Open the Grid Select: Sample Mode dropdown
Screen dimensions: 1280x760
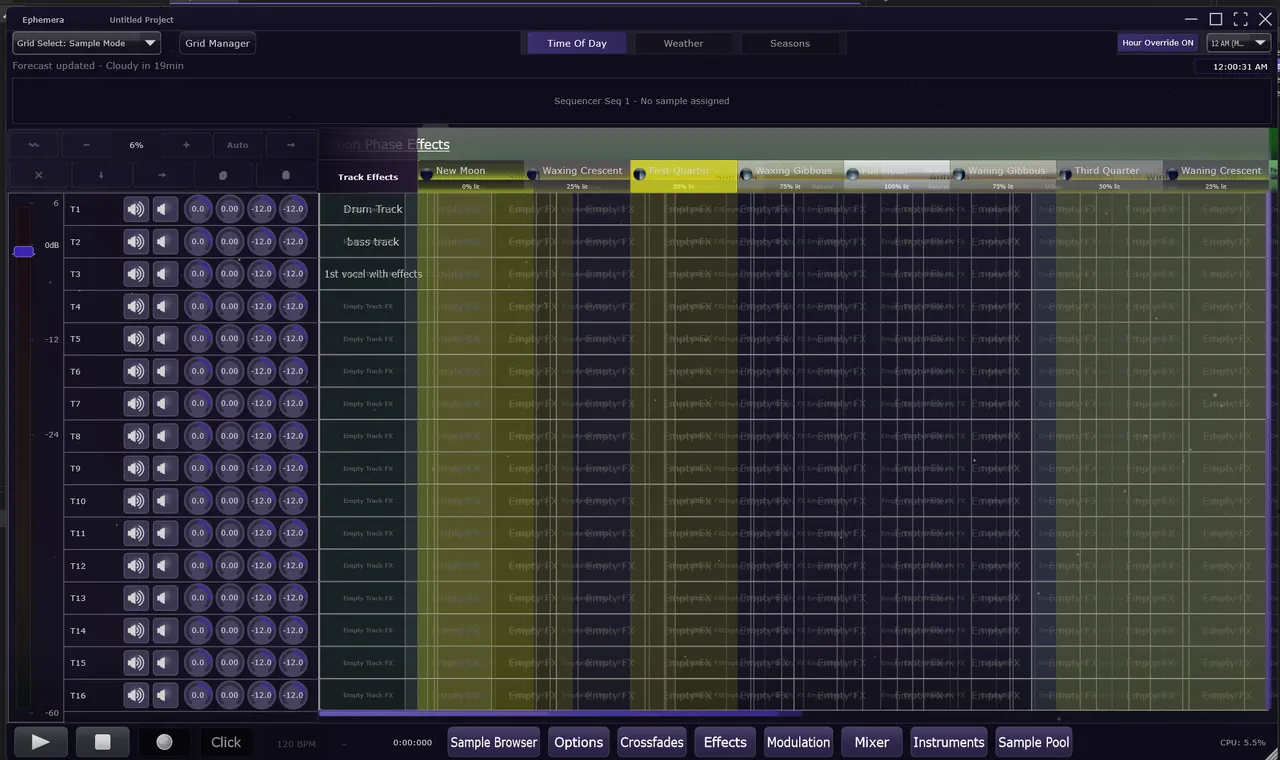point(86,43)
